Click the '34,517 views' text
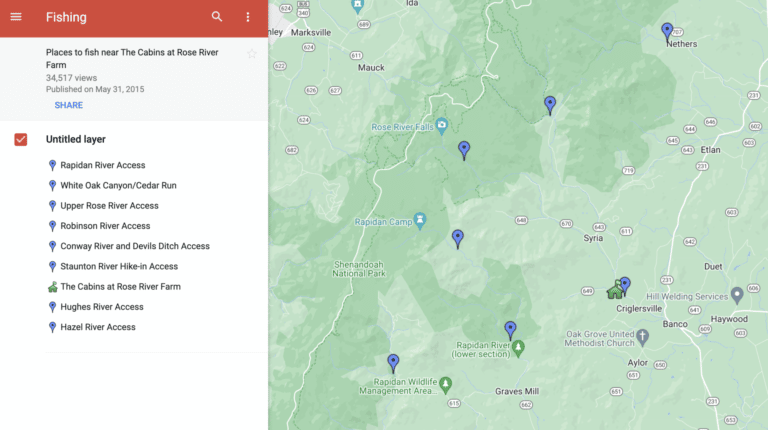 coord(72,78)
